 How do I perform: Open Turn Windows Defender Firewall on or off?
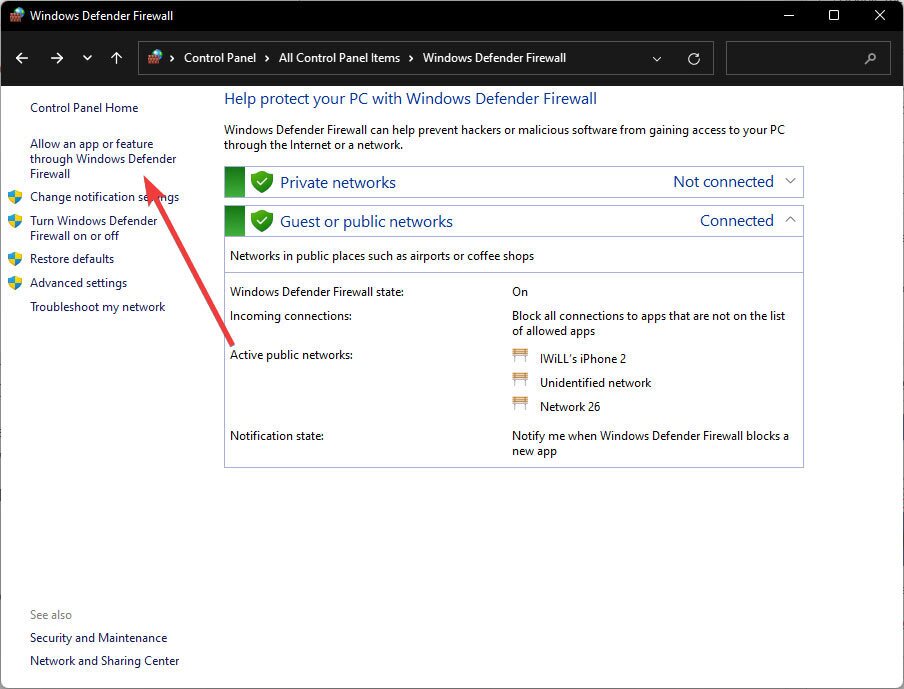(93, 228)
